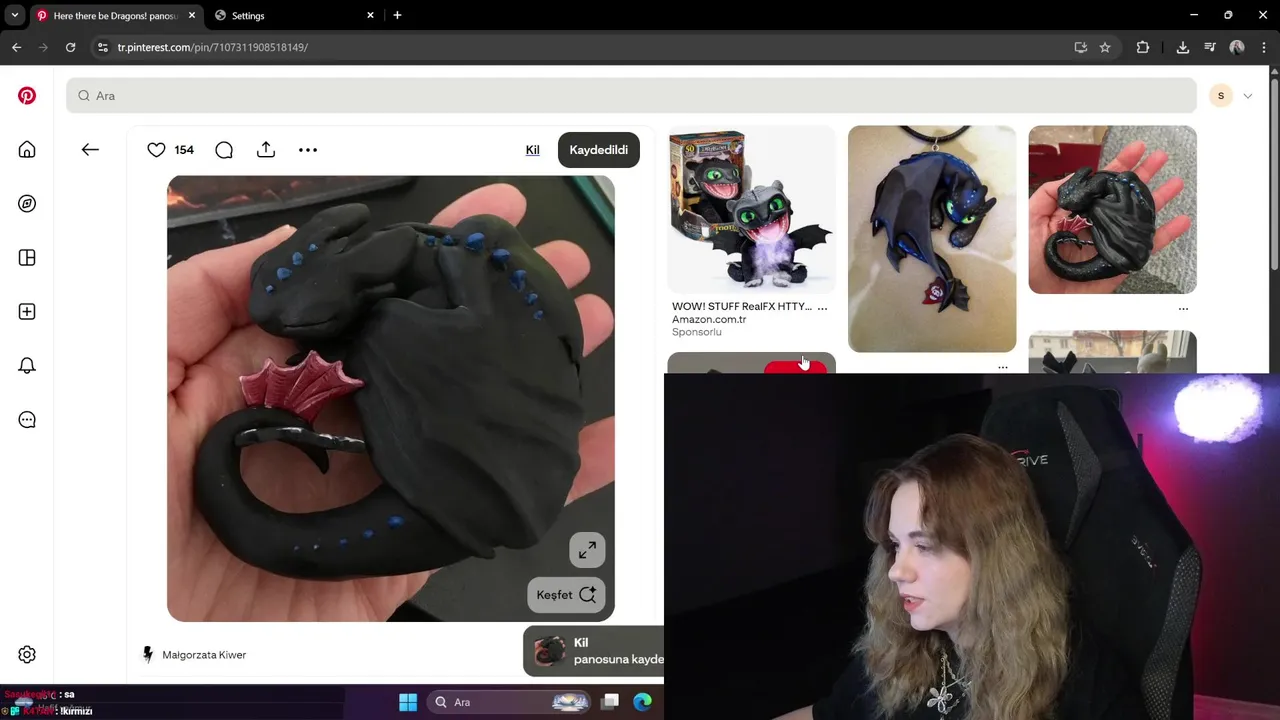Open the blue dragon necklace pin
The height and width of the screenshot is (720, 1280).
[932, 239]
